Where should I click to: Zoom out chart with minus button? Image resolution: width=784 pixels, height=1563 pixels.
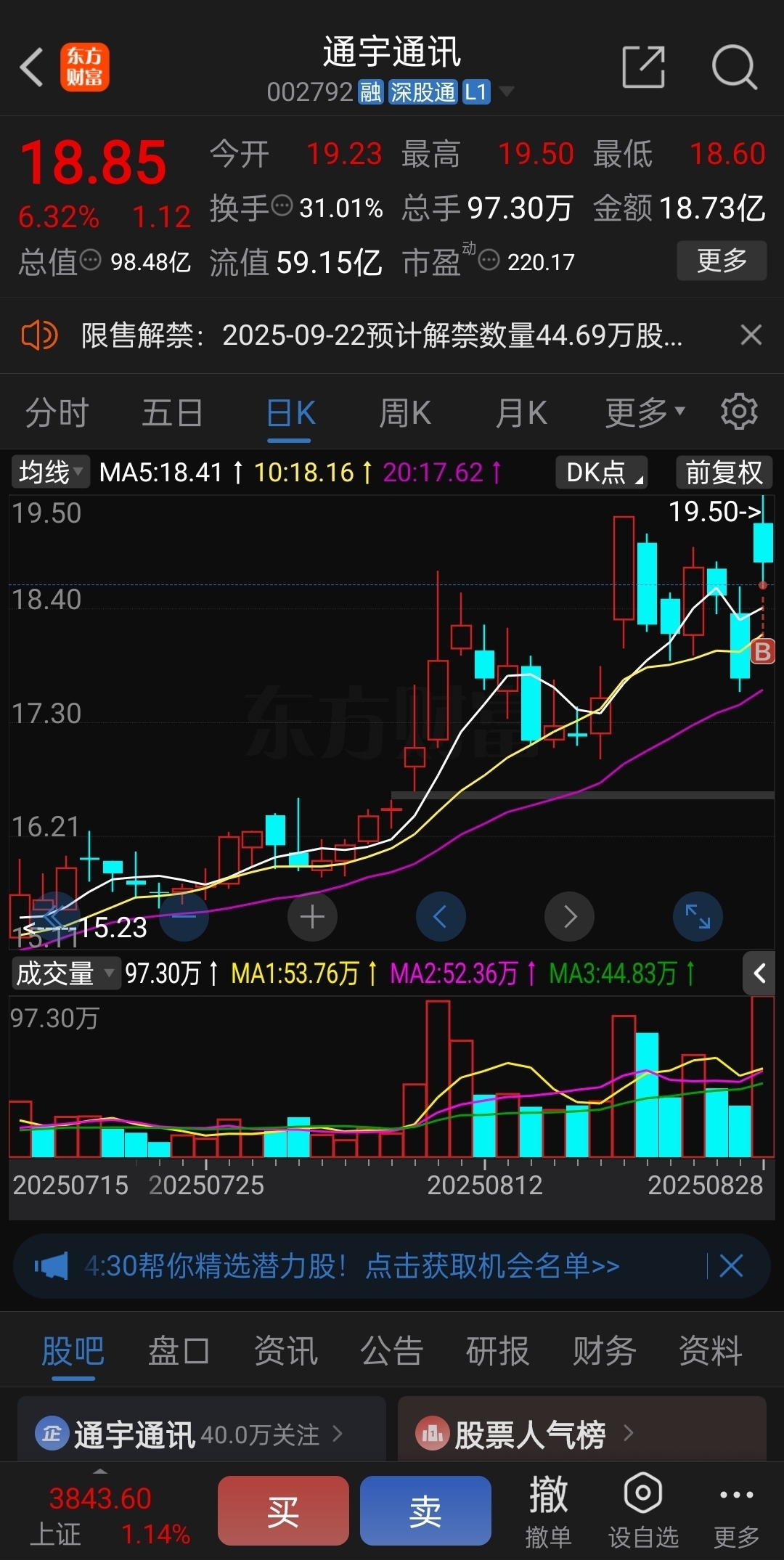[184, 917]
